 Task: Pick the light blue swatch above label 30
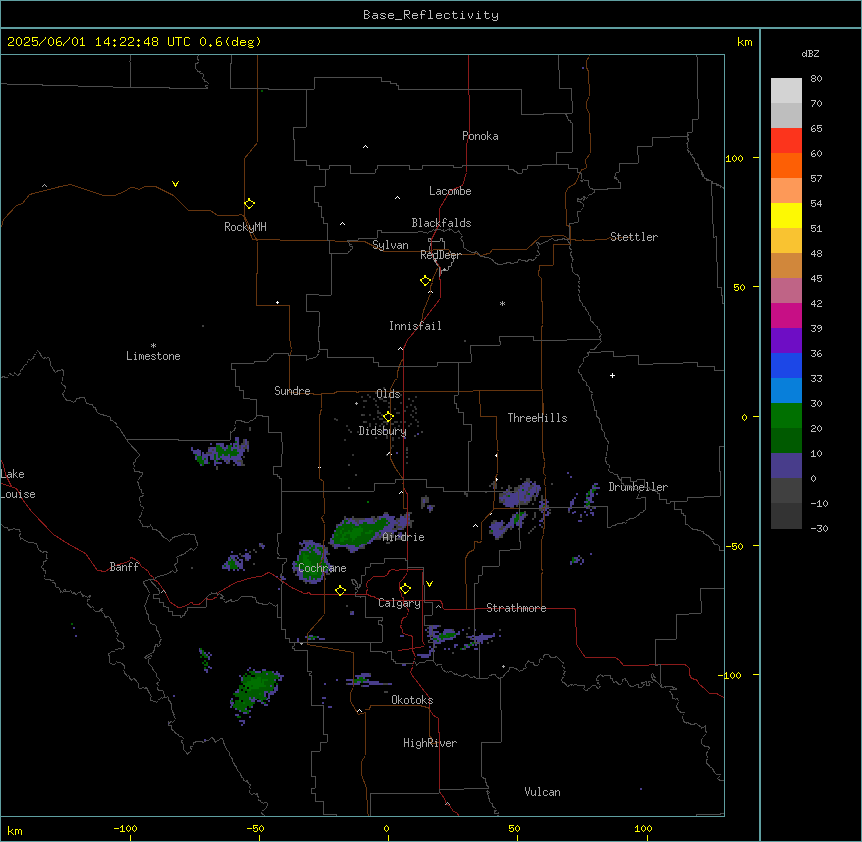tap(786, 391)
